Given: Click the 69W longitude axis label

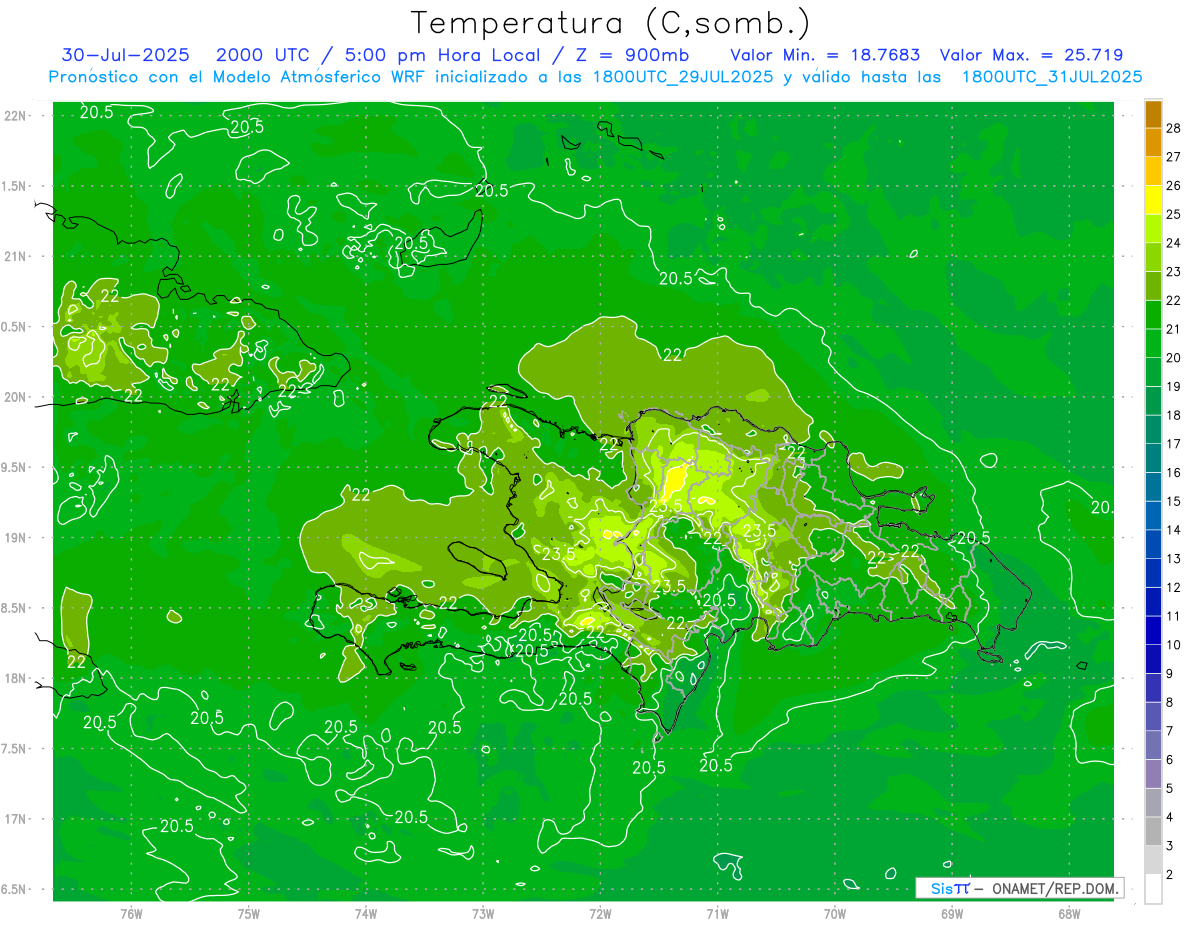Looking at the screenshot, I should tap(951, 913).
